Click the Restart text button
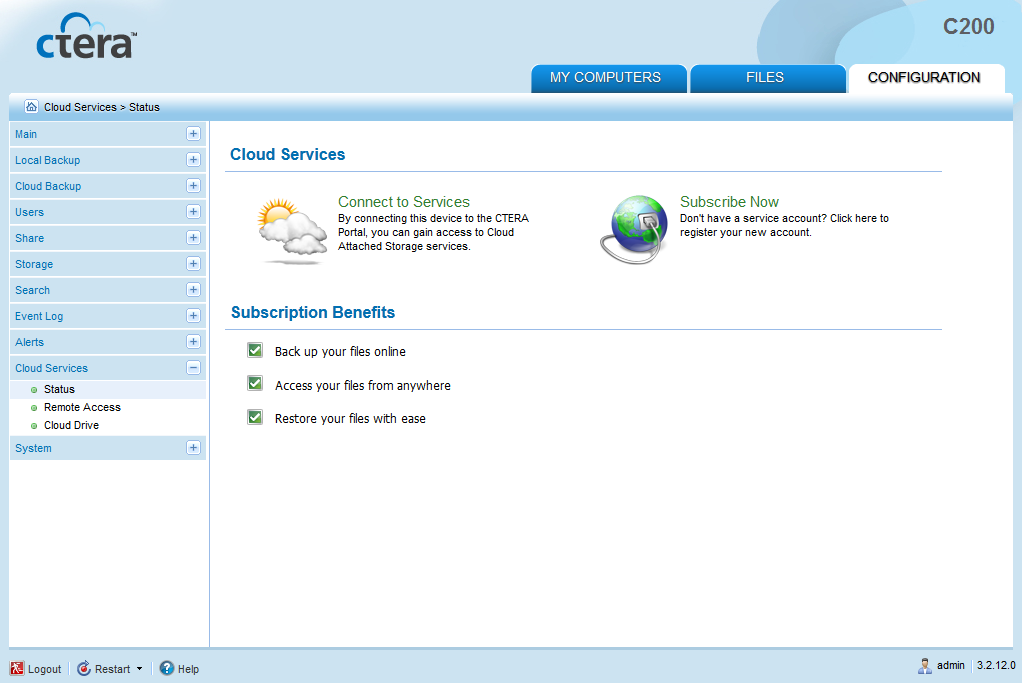 pyautogui.click(x=112, y=669)
